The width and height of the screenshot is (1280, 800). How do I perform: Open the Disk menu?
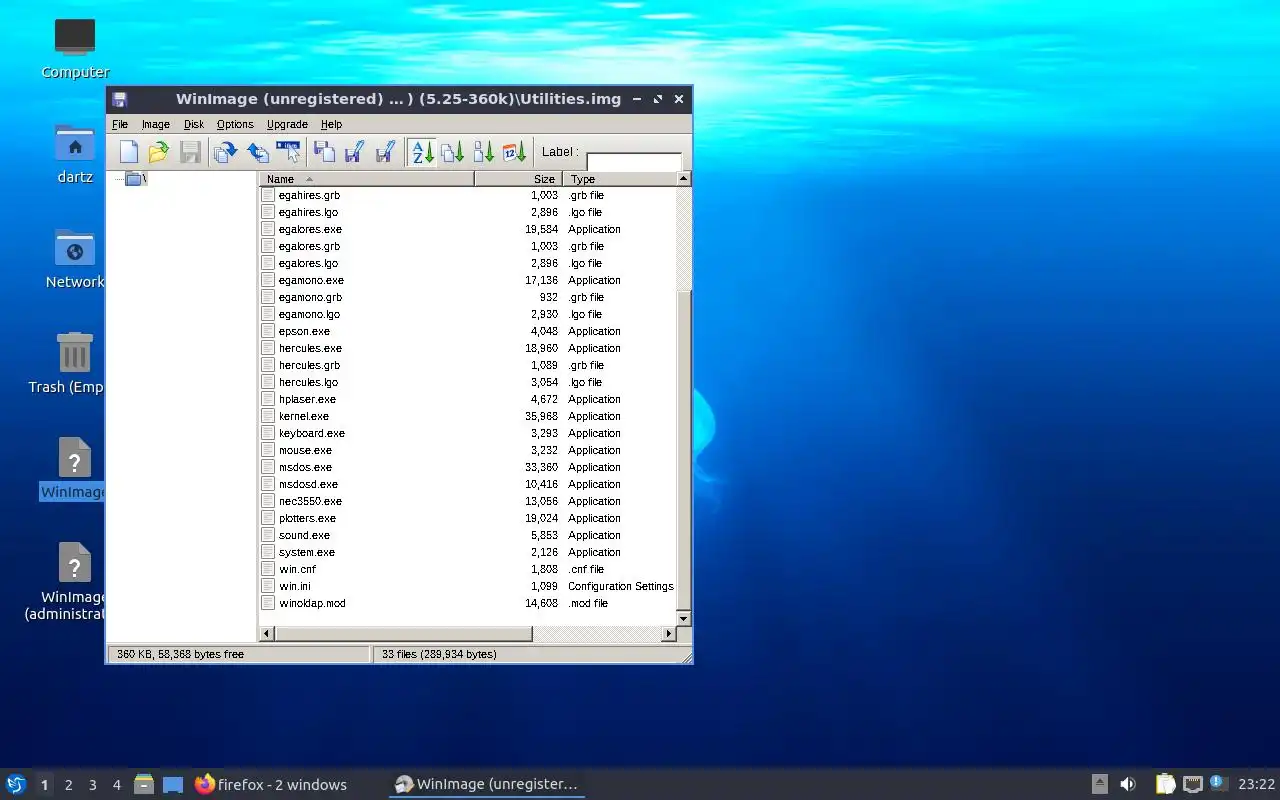(194, 124)
